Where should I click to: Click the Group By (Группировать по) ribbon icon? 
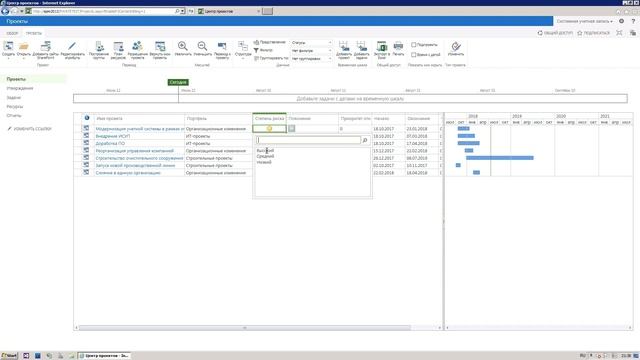(x=256, y=58)
